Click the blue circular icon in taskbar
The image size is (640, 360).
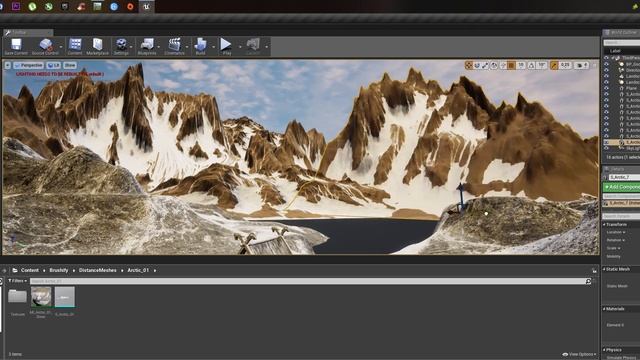(114, 6)
